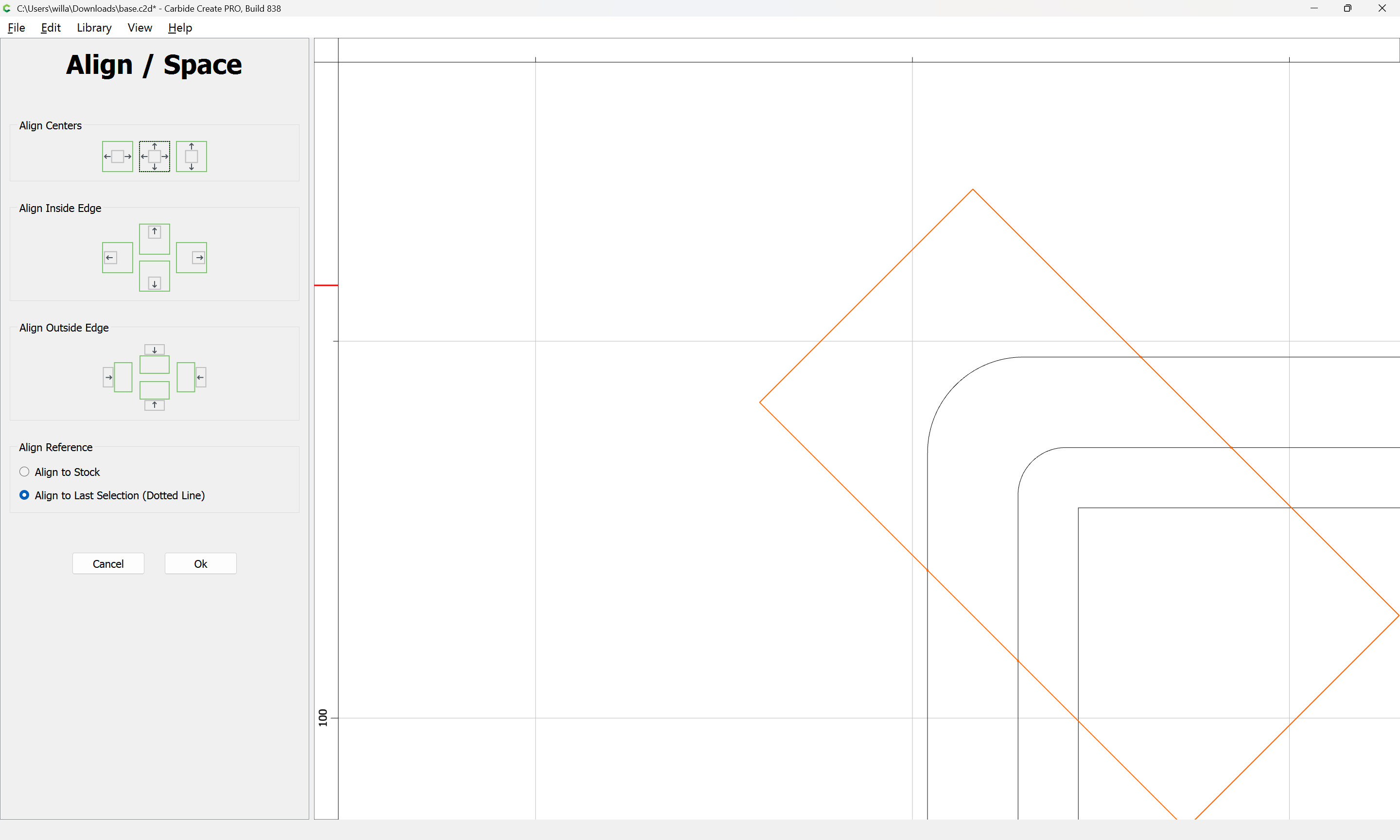
Task: Align outside left edge icon
Action: [x=117, y=377]
